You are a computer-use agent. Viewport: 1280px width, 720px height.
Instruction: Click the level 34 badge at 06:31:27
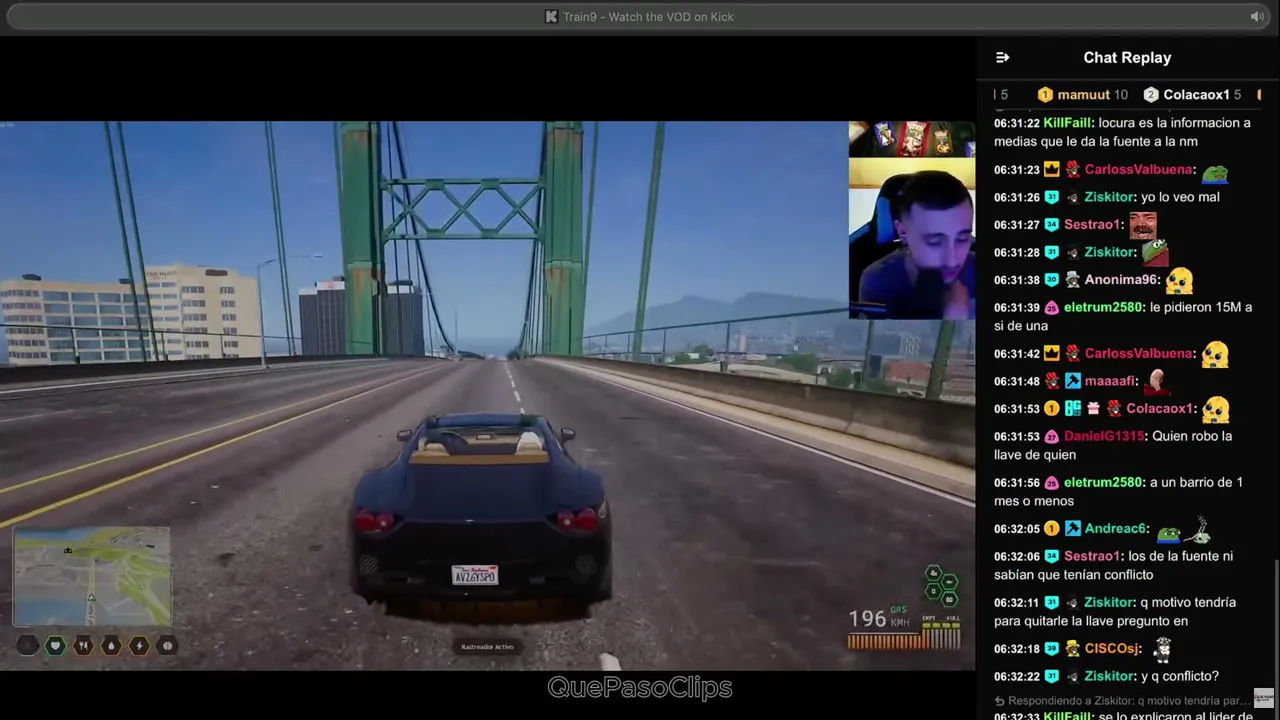(x=1051, y=226)
